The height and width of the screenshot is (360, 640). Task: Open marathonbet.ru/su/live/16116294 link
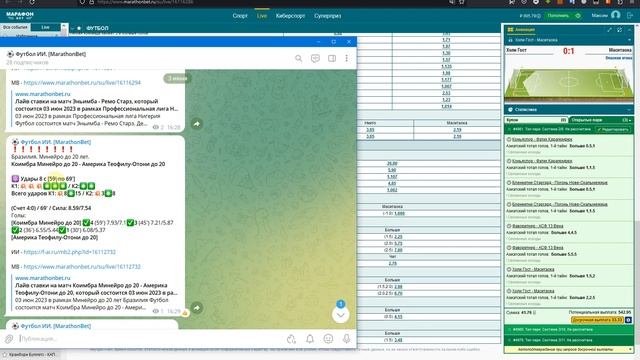point(82,82)
